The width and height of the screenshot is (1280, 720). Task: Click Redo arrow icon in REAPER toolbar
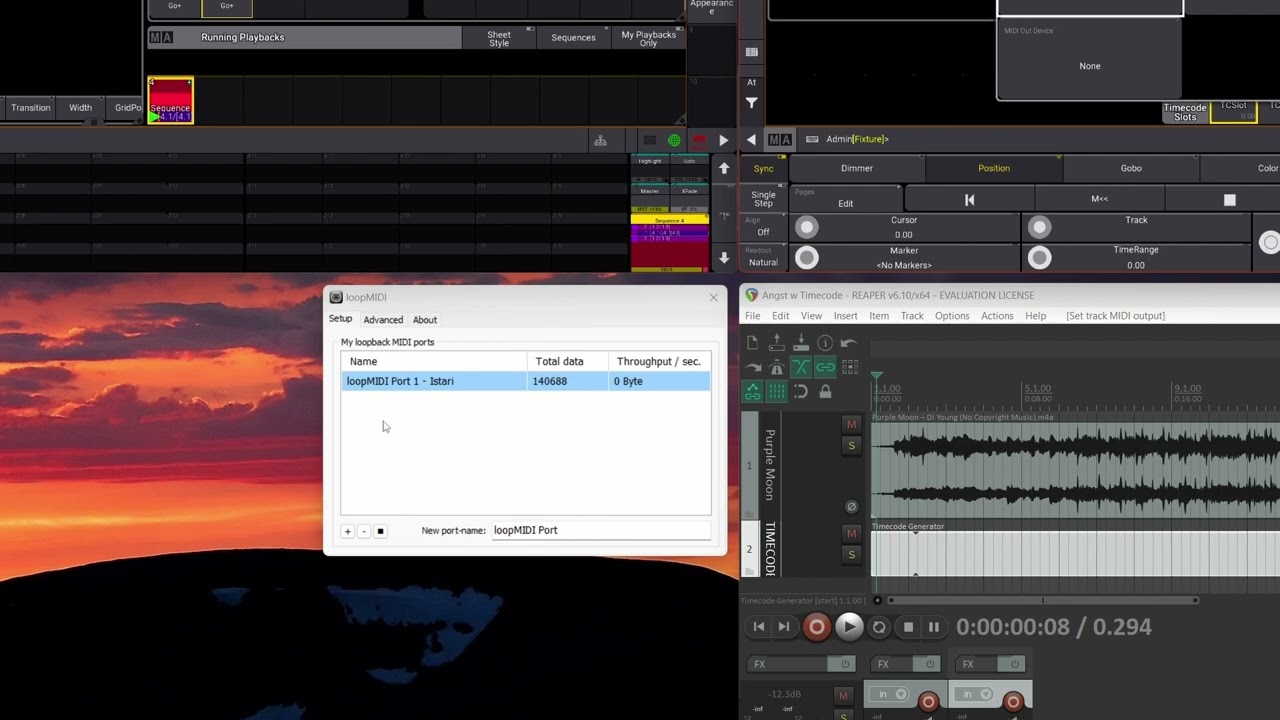coord(753,367)
